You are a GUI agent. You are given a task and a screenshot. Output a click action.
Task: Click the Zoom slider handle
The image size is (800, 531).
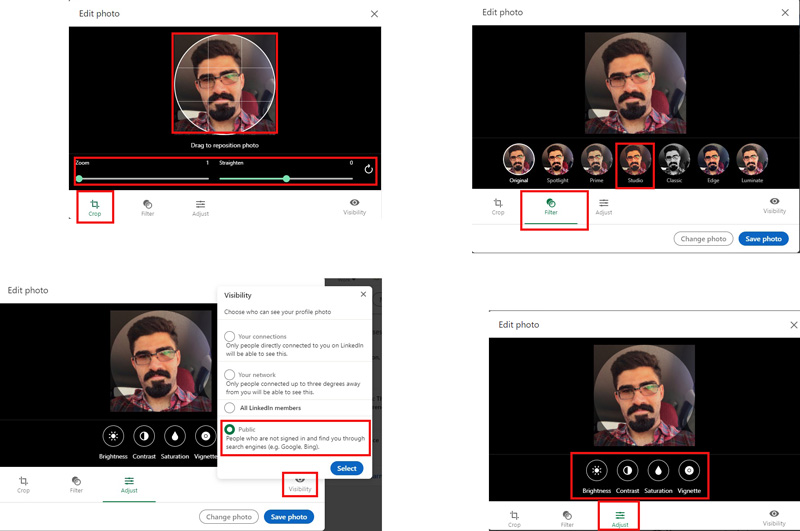coord(79,179)
